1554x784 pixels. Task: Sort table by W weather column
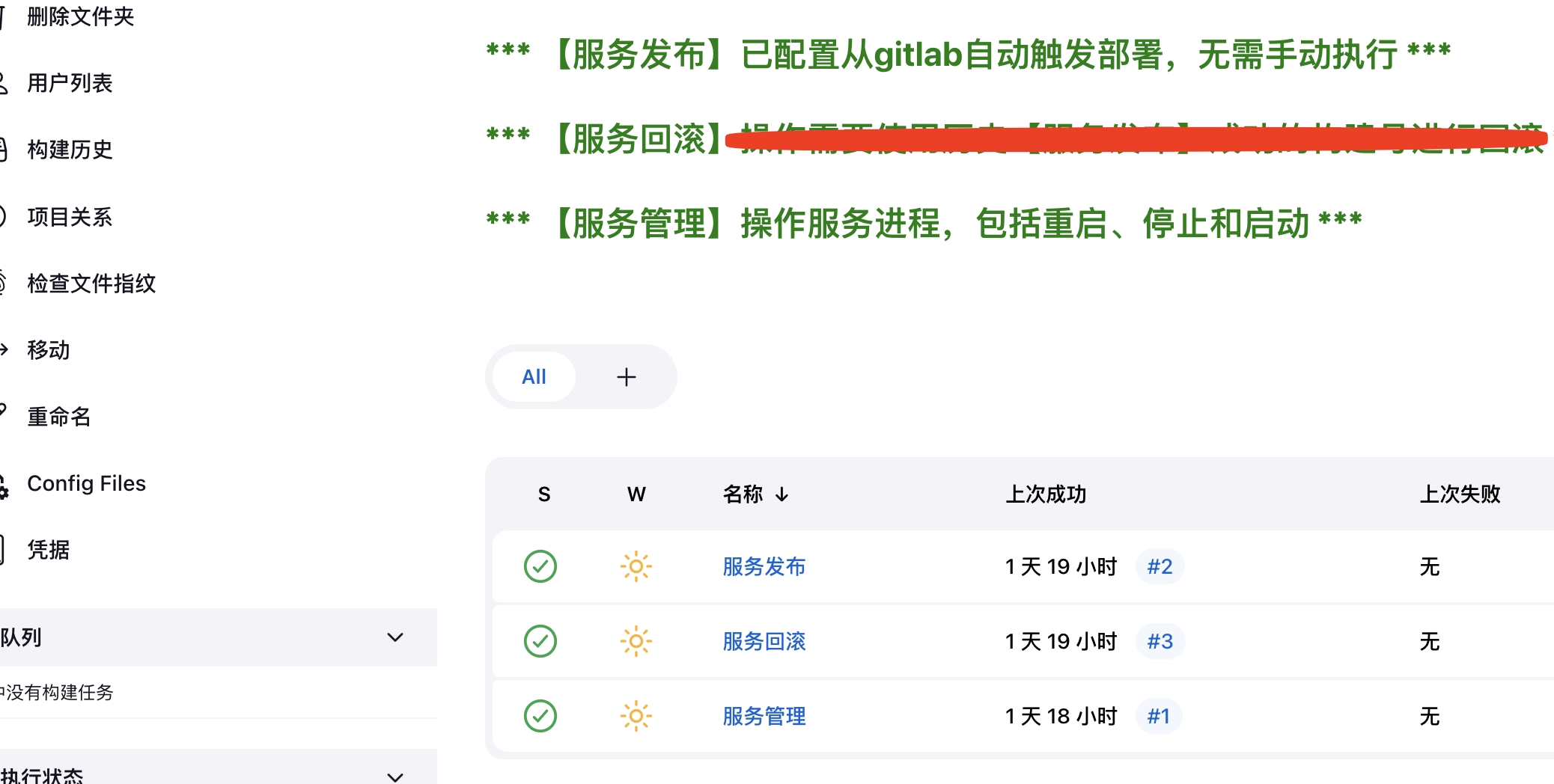pyautogui.click(x=636, y=494)
